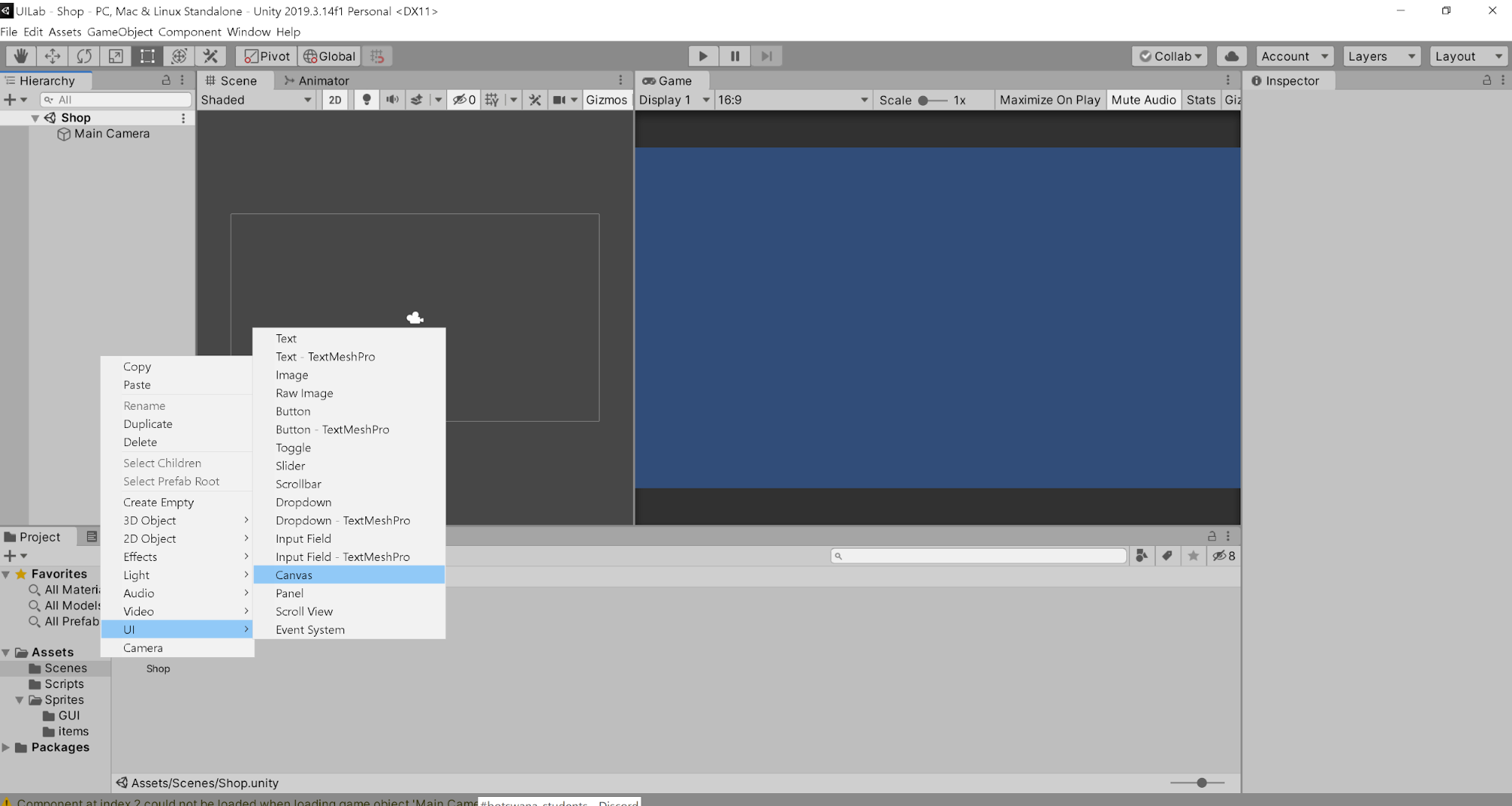
Task: Open Layout dropdown
Action: (x=1468, y=56)
